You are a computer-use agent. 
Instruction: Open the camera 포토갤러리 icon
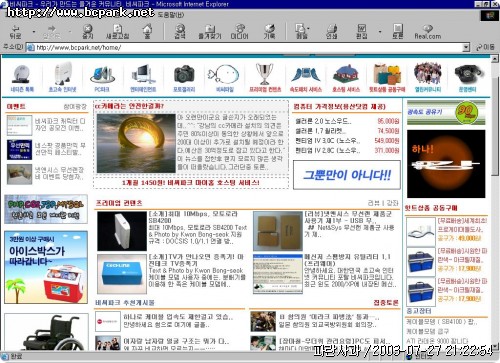click(x=184, y=78)
